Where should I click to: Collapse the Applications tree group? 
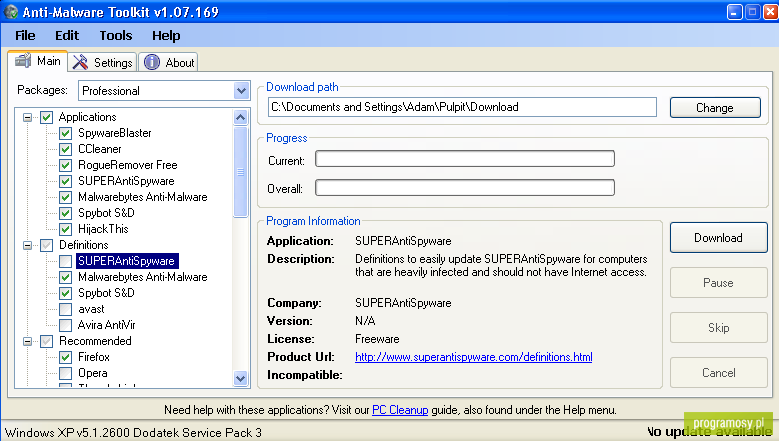click(x=28, y=118)
